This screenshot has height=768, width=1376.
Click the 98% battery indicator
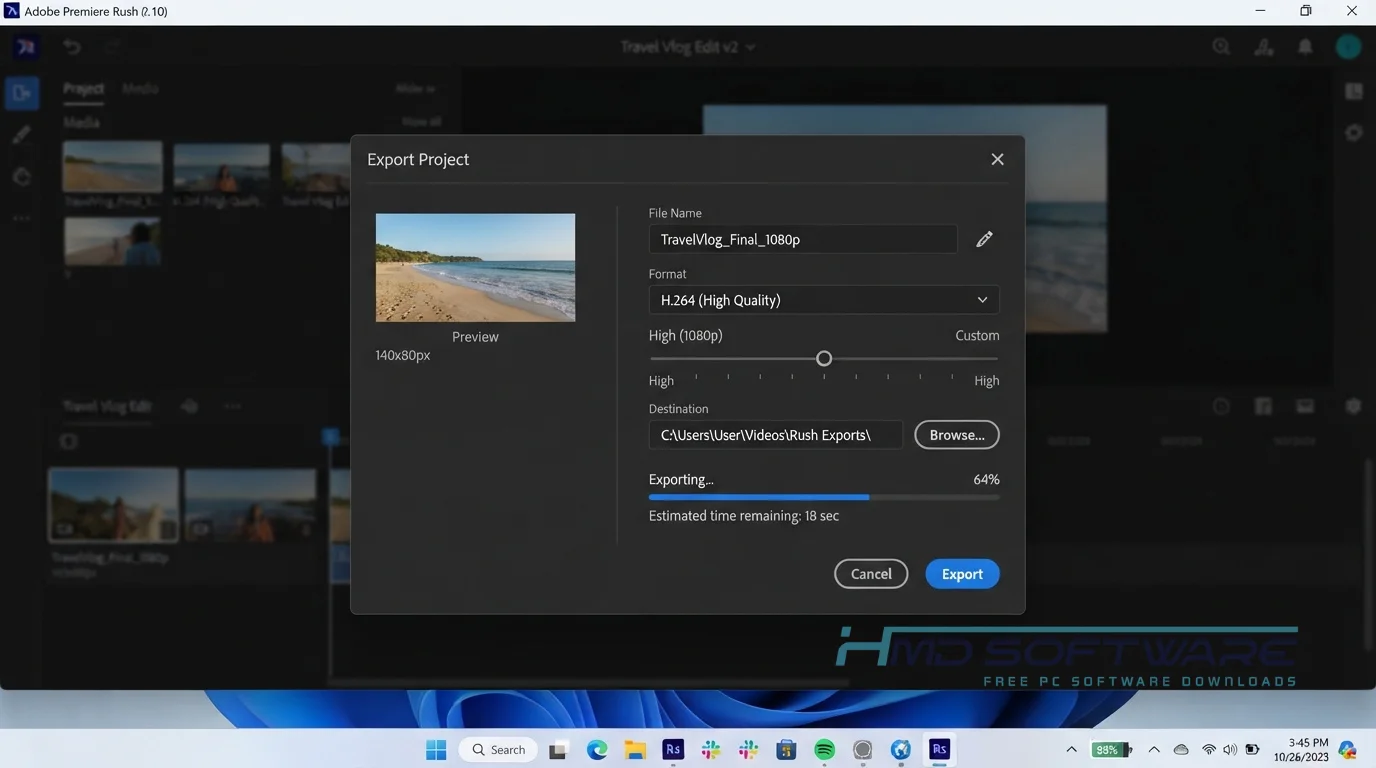[x=1112, y=750]
